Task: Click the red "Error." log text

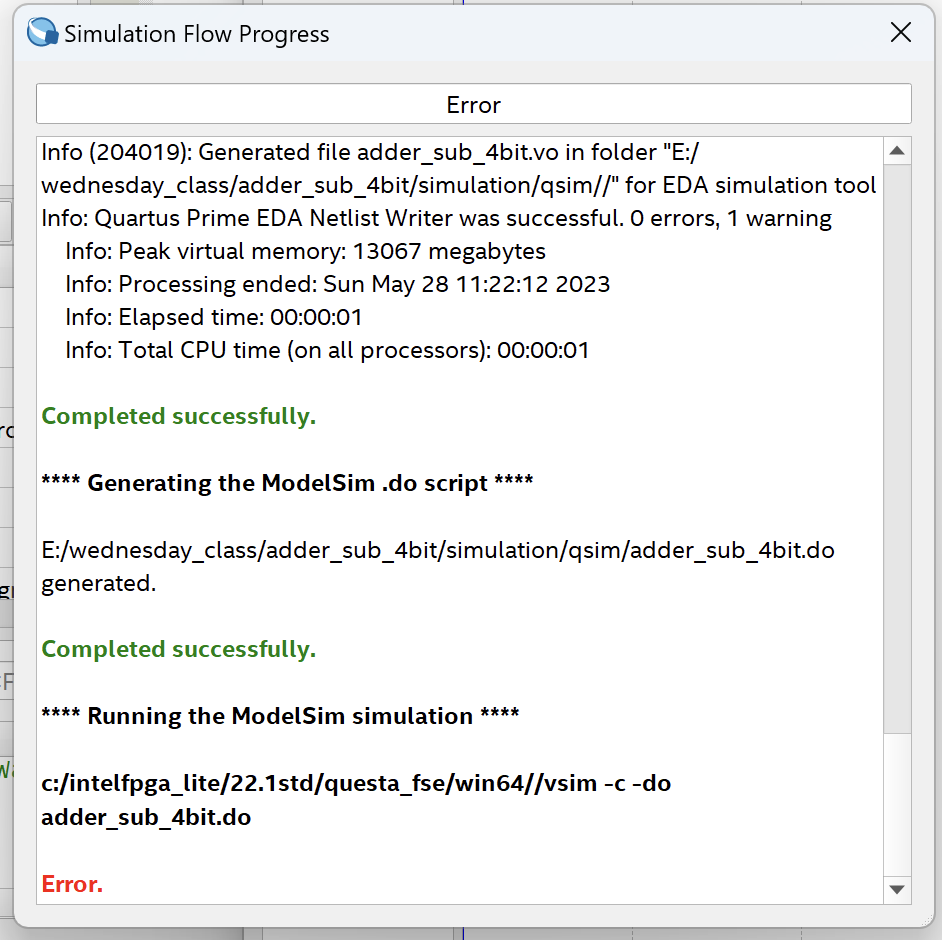Action: (72, 884)
